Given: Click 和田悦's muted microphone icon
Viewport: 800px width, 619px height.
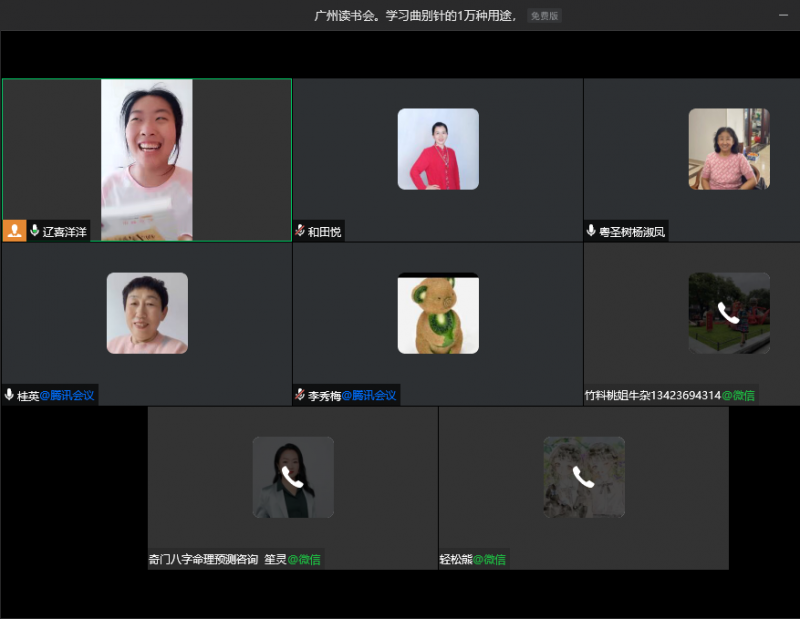Looking at the screenshot, I should coord(300,231).
